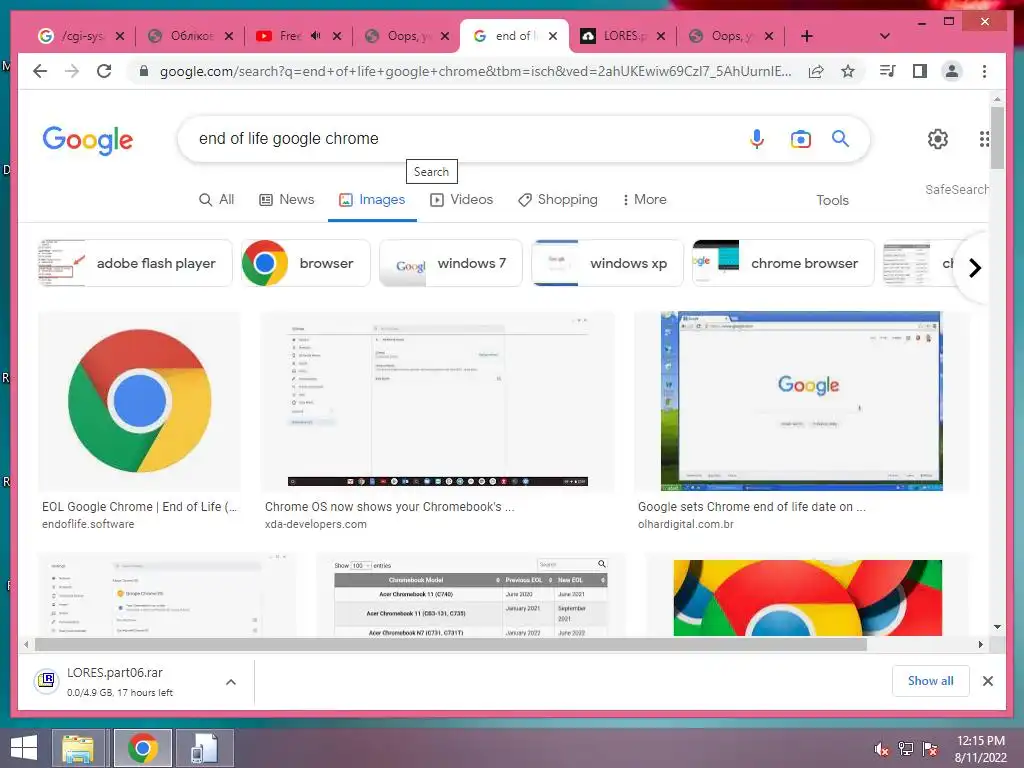1024x768 pixels.
Task: Start voice search with microphone
Action: (x=757, y=138)
